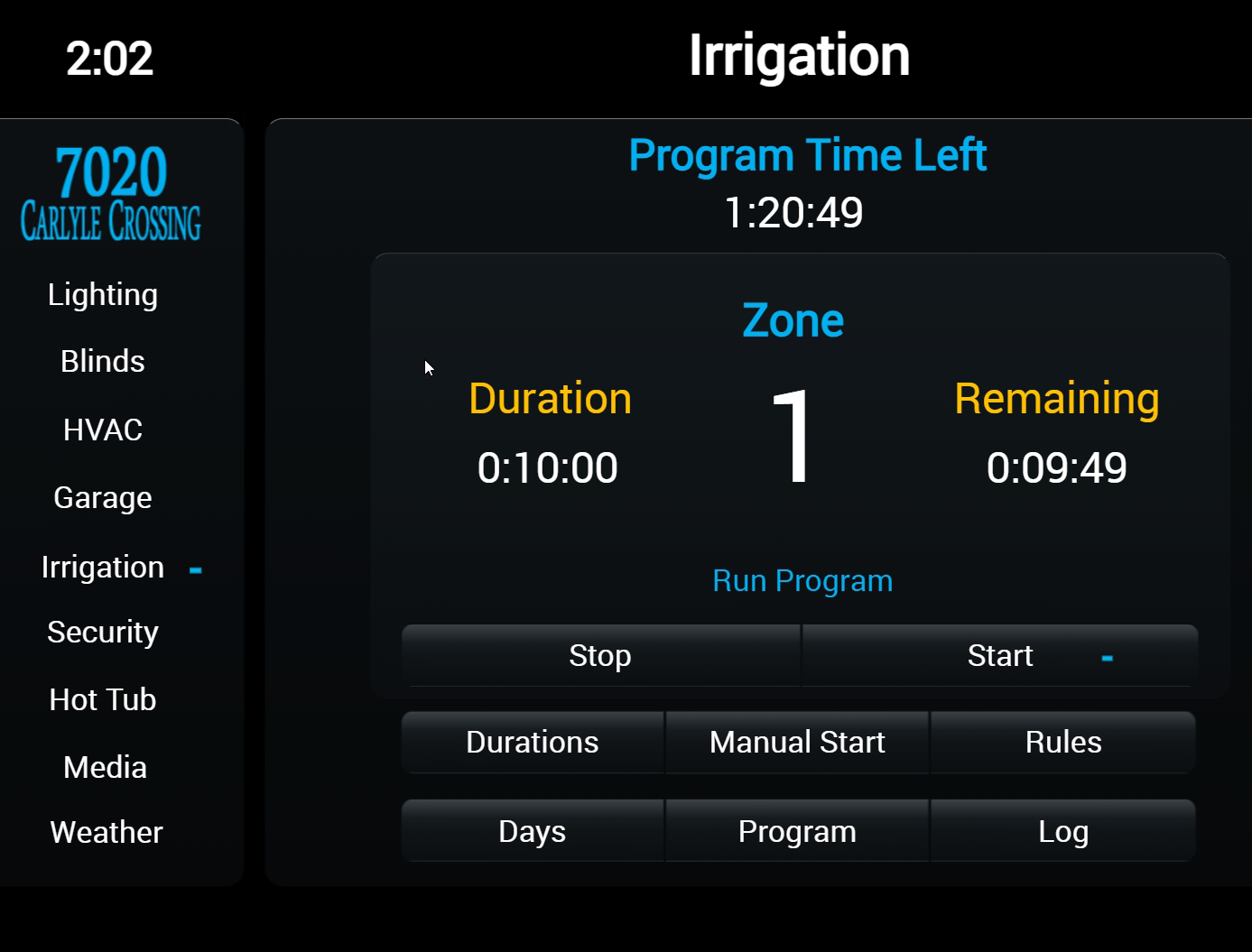
Task: Open the Program button
Action: tap(797, 831)
